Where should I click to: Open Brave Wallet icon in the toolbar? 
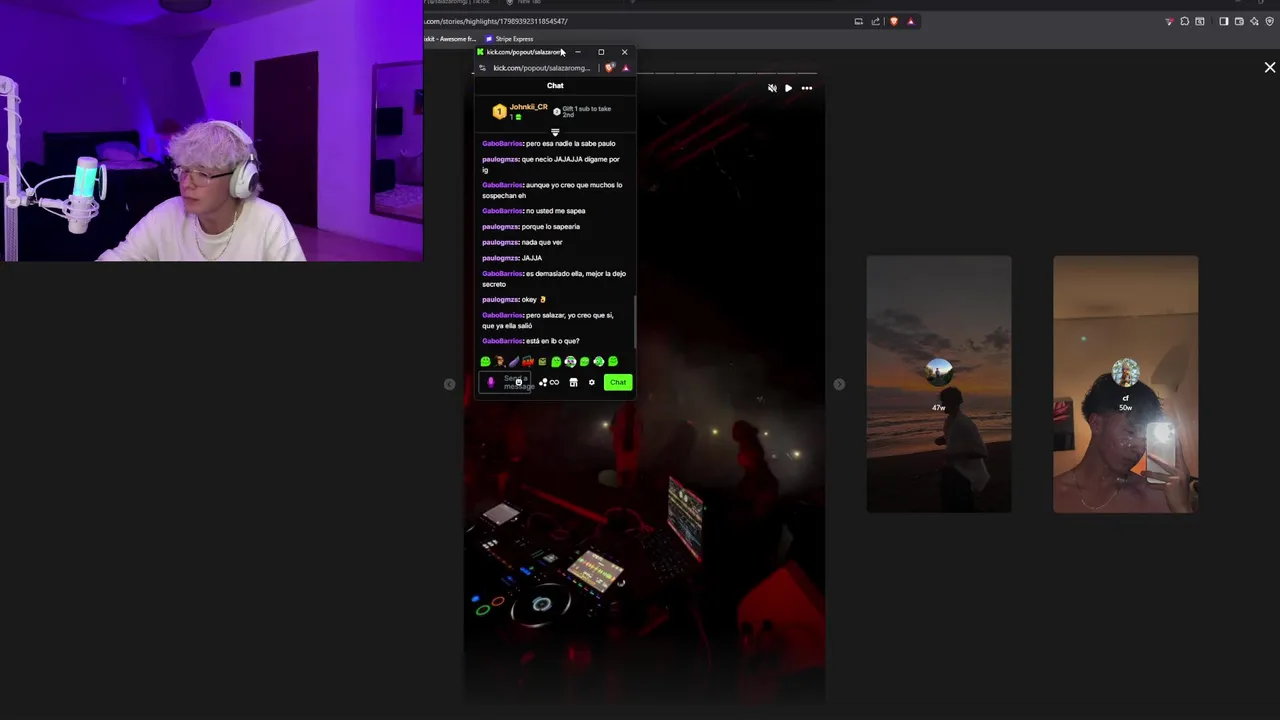tap(1239, 21)
